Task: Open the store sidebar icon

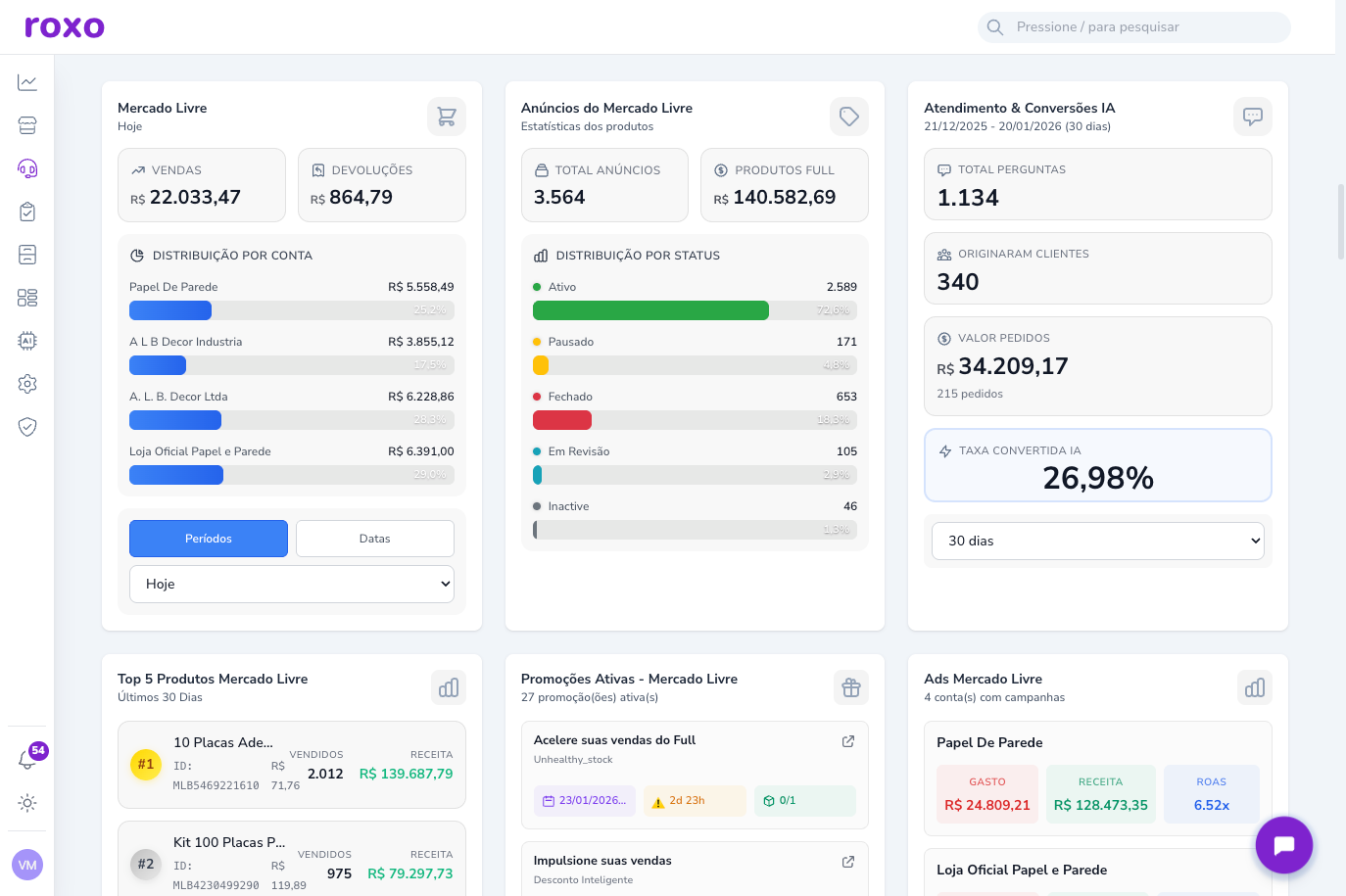Action: coord(27,125)
